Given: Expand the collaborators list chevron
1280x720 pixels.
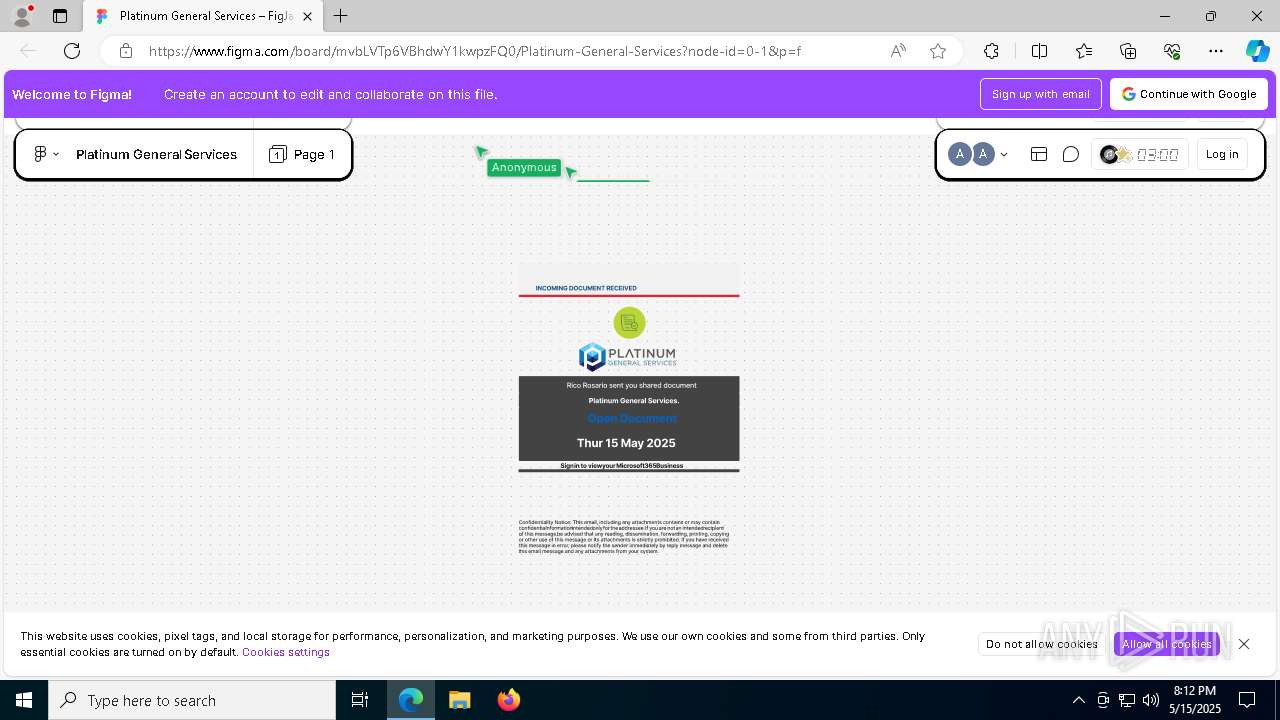Looking at the screenshot, I should (x=1004, y=154).
